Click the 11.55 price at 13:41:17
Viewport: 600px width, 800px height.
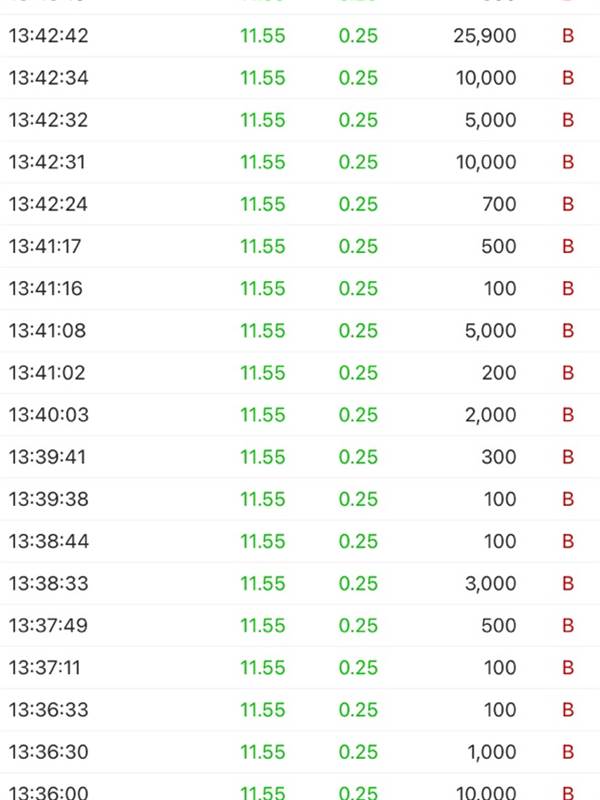point(263,246)
